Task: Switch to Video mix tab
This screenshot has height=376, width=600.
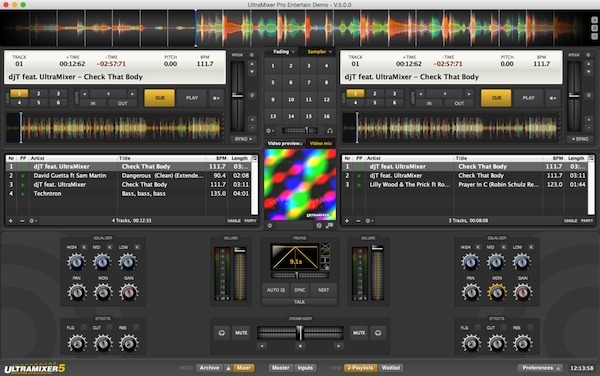Action: pos(321,143)
